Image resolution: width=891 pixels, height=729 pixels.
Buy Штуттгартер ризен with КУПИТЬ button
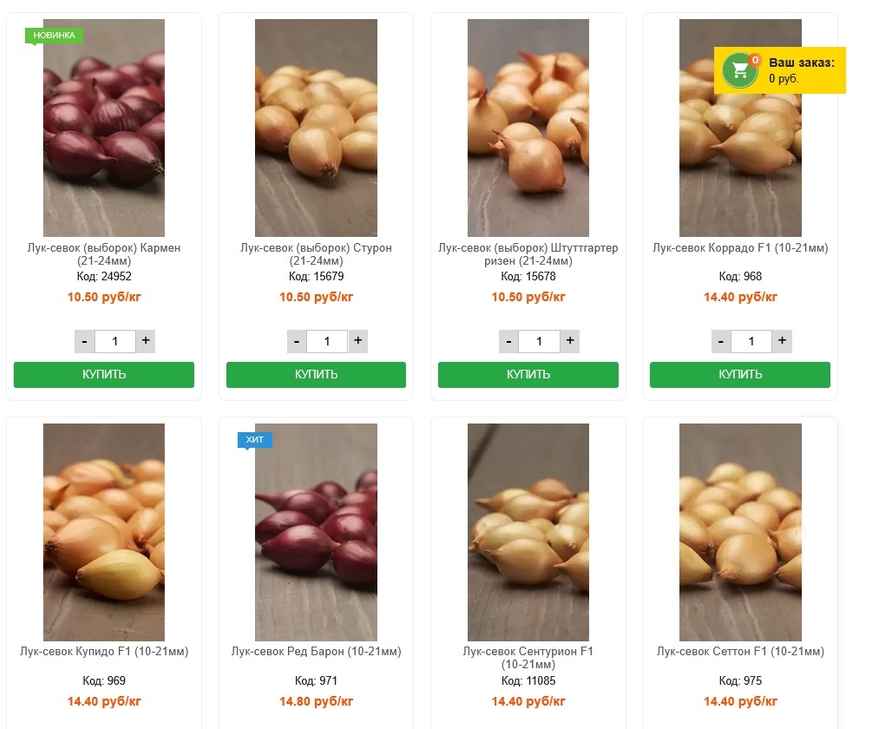coord(528,374)
